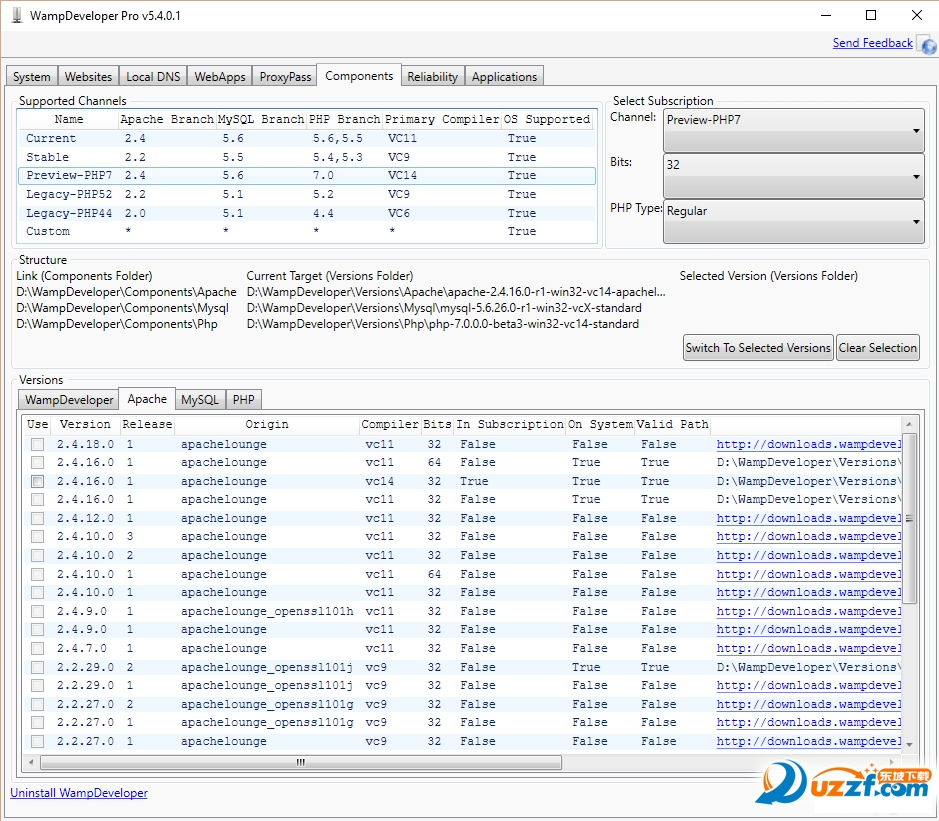939x821 pixels.
Task: Open the Reliability tab
Action: click(x=433, y=77)
